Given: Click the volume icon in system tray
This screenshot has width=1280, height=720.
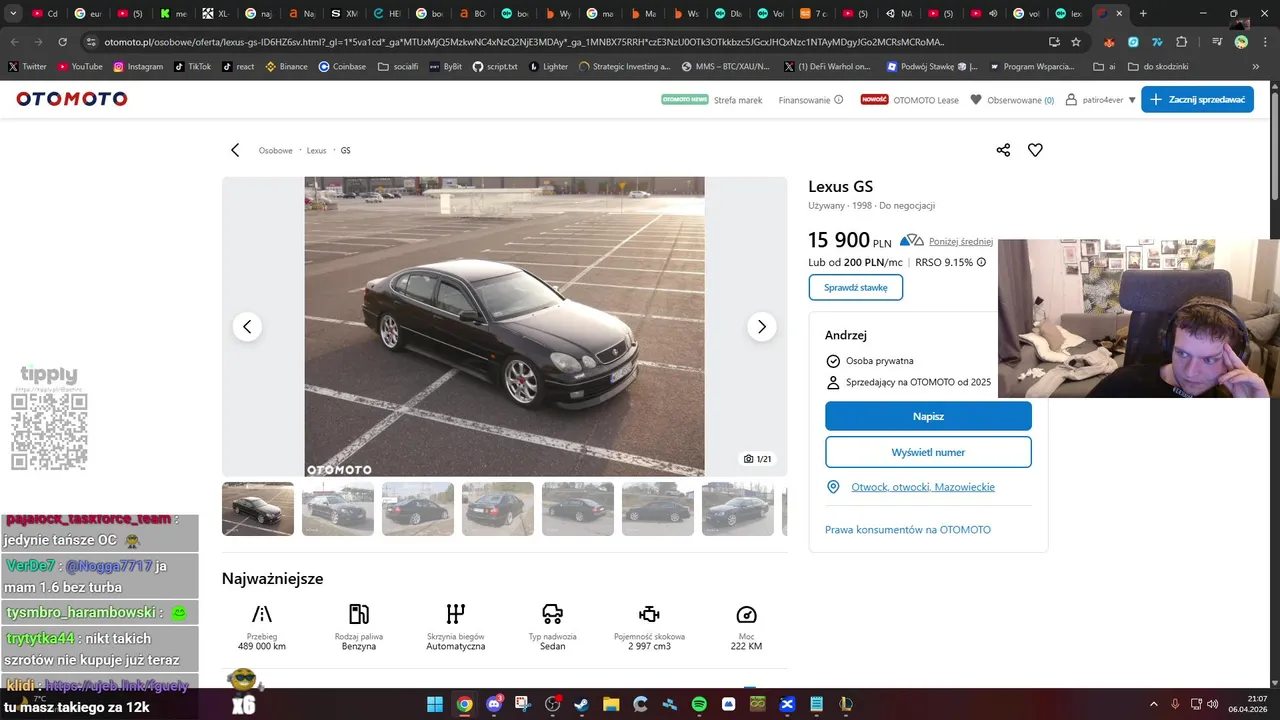Looking at the screenshot, I should tap(1212, 704).
